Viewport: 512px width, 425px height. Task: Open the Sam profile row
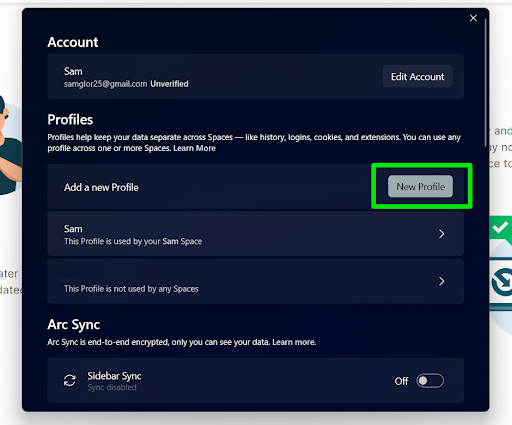pos(255,234)
